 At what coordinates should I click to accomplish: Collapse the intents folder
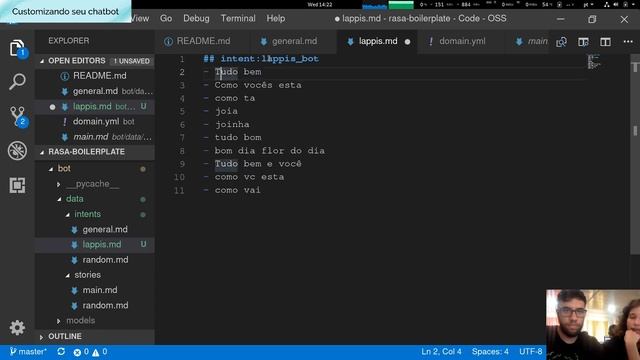[67, 215]
